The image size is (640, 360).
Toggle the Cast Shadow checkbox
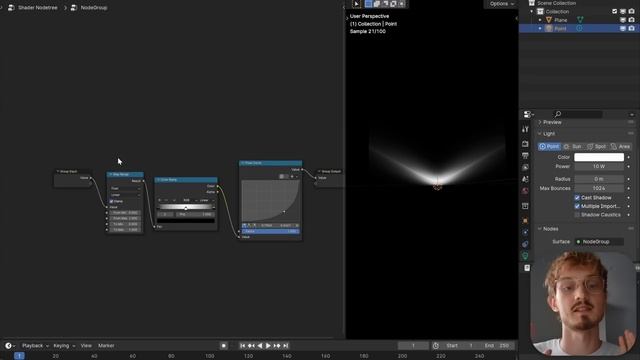(577, 198)
